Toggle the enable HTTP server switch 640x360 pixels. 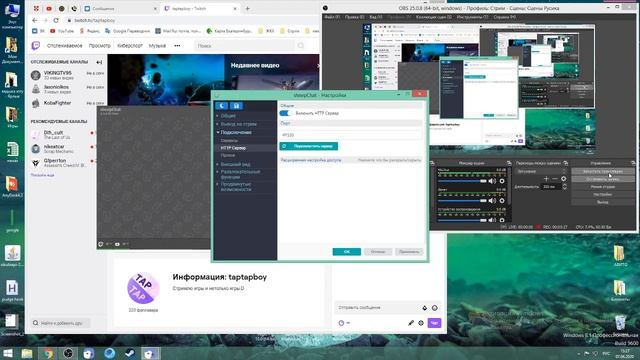[x=286, y=113]
